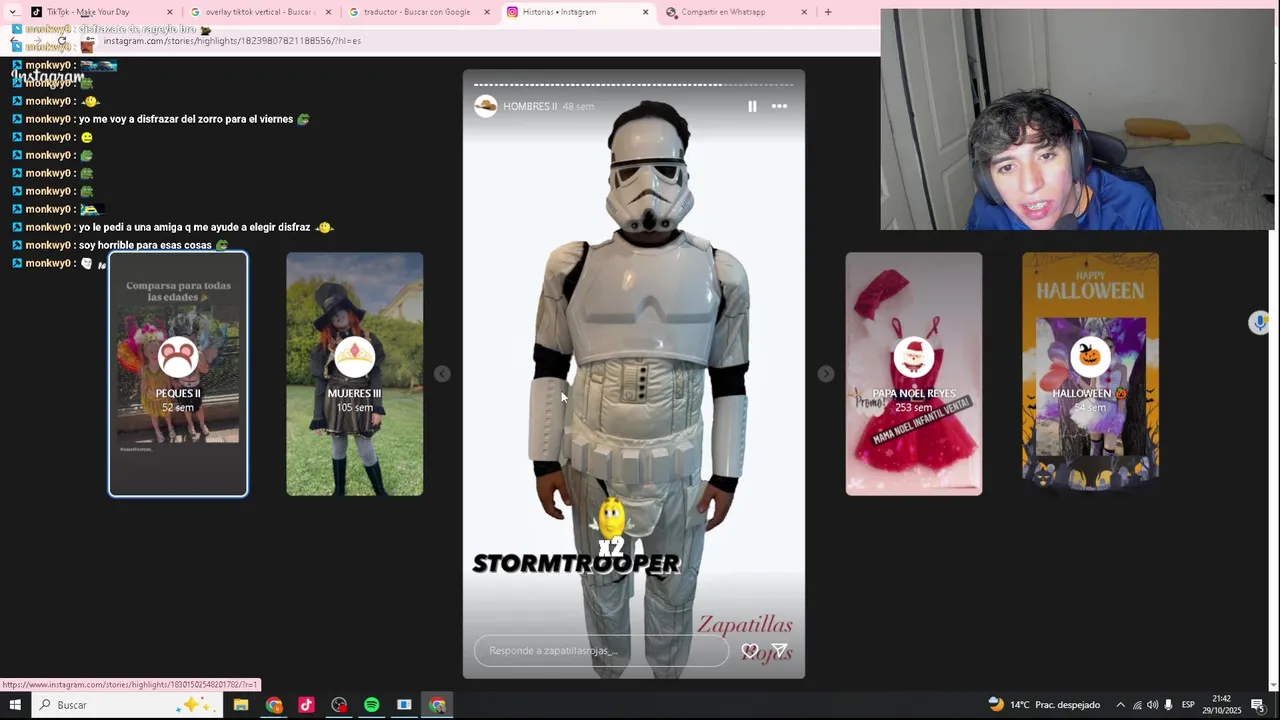Advance to the next story arrow
Screen dimensions: 1280x720
coord(825,374)
